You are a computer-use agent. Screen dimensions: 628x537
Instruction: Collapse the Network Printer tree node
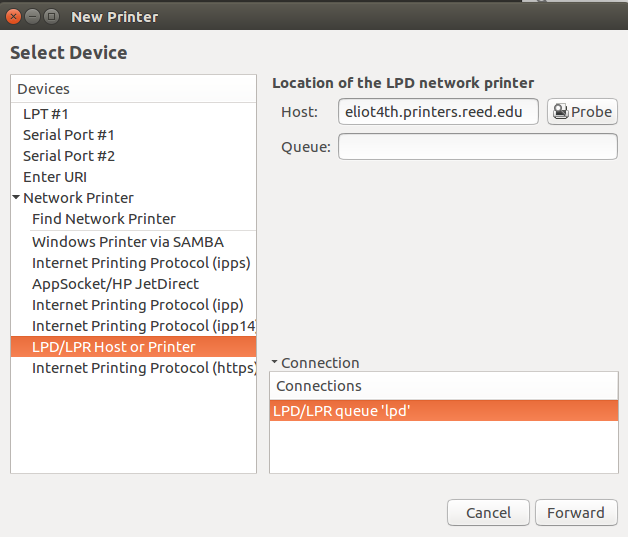[x=16, y=198]
